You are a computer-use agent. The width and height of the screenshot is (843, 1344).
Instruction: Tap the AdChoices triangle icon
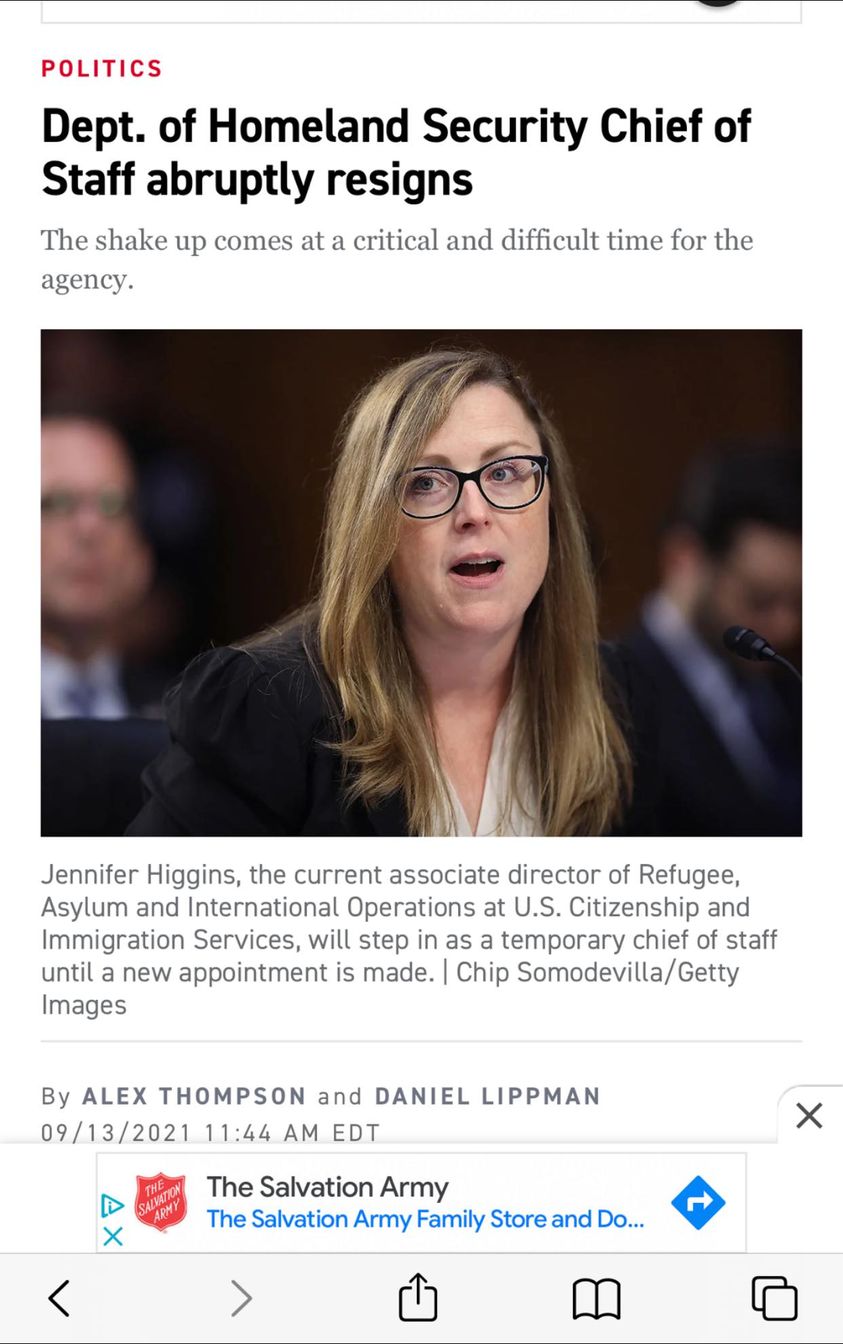113,1205
